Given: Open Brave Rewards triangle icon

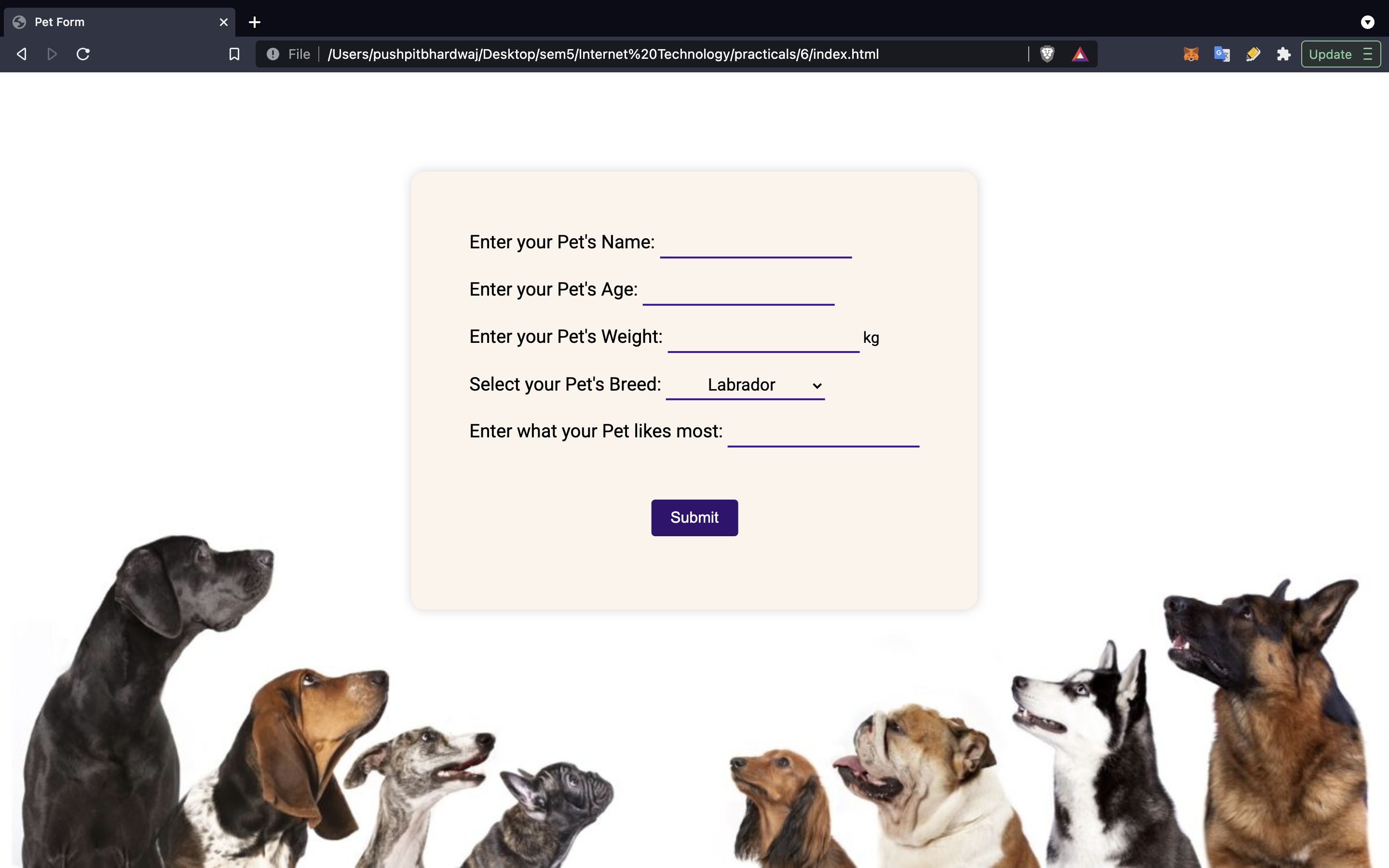Looking at the screenshot, I should tap(1080, 54).
